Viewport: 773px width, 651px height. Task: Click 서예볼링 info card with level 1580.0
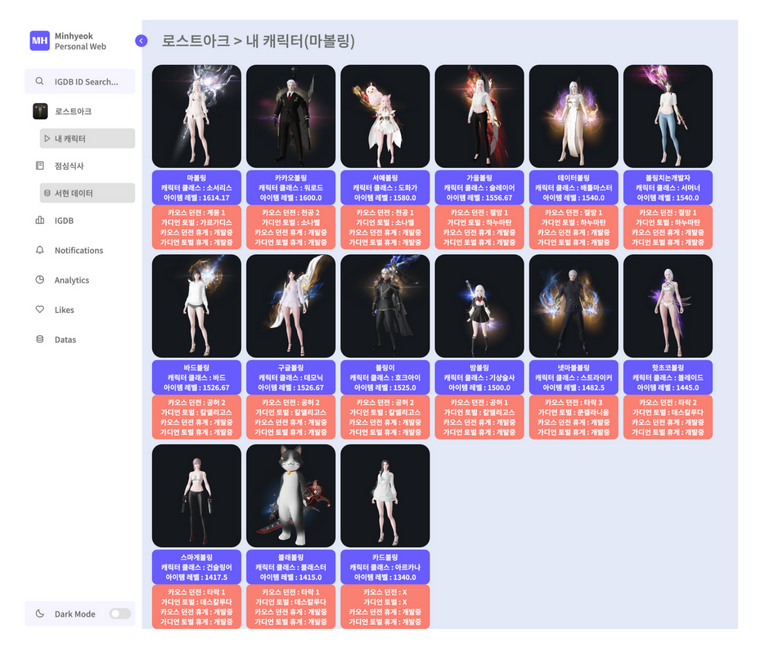(385, 187)
